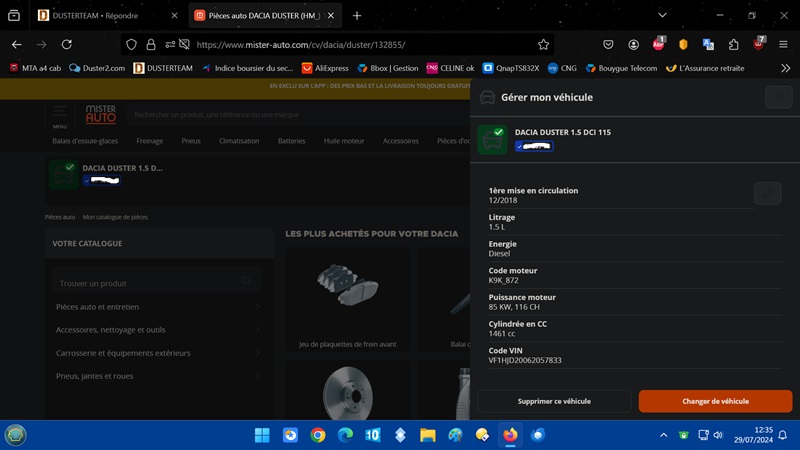Open the Pneus category
Image resolution: width=800 pixels, height=450 pixels.
coord(191,141)
